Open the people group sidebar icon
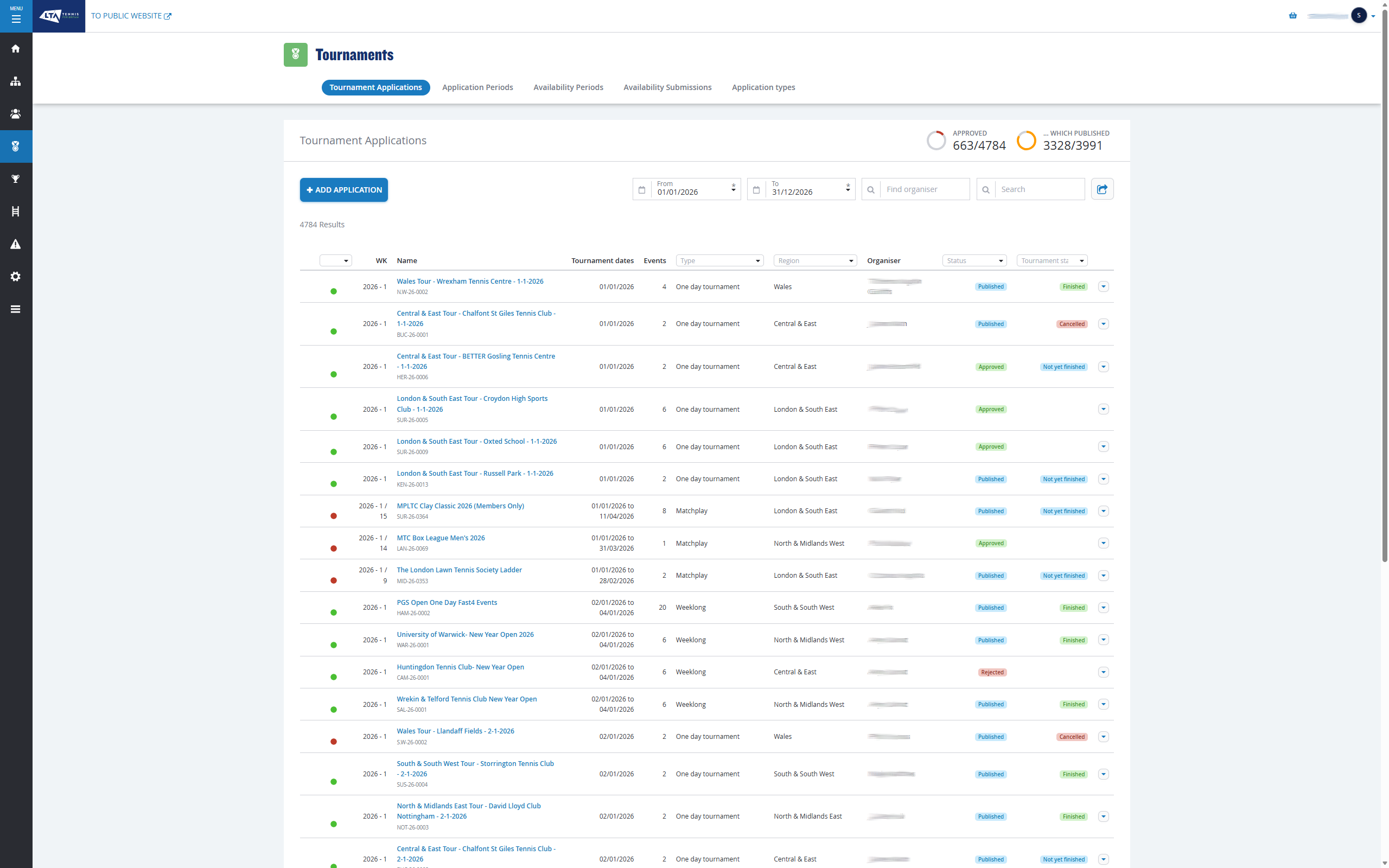 [16, 114]
